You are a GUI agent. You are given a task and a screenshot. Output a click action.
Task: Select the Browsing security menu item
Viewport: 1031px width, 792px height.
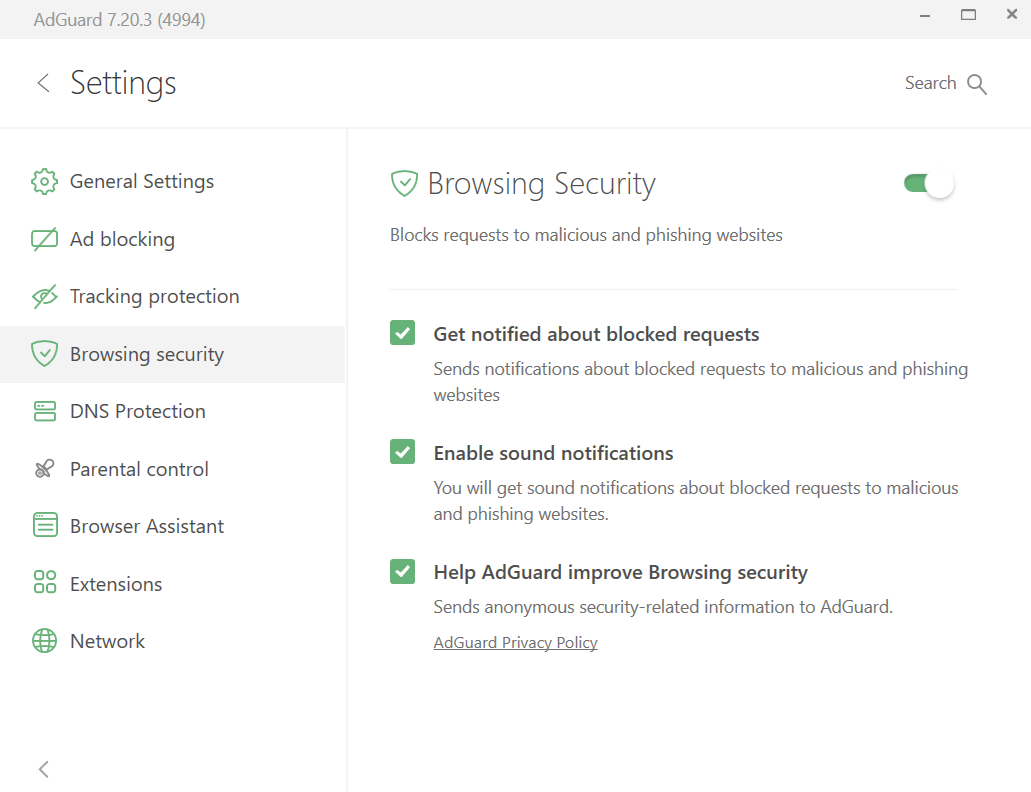pyautogui.click(x=172, y=354)
